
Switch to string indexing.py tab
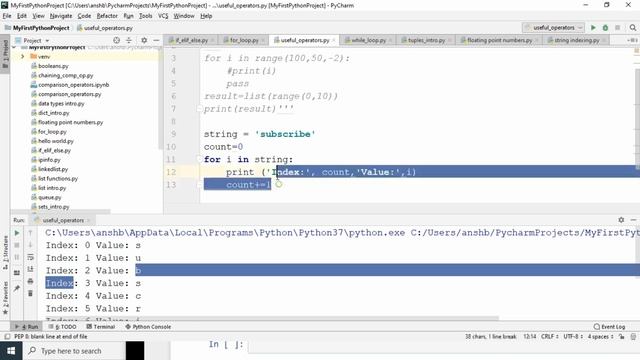tap(576, 40)
